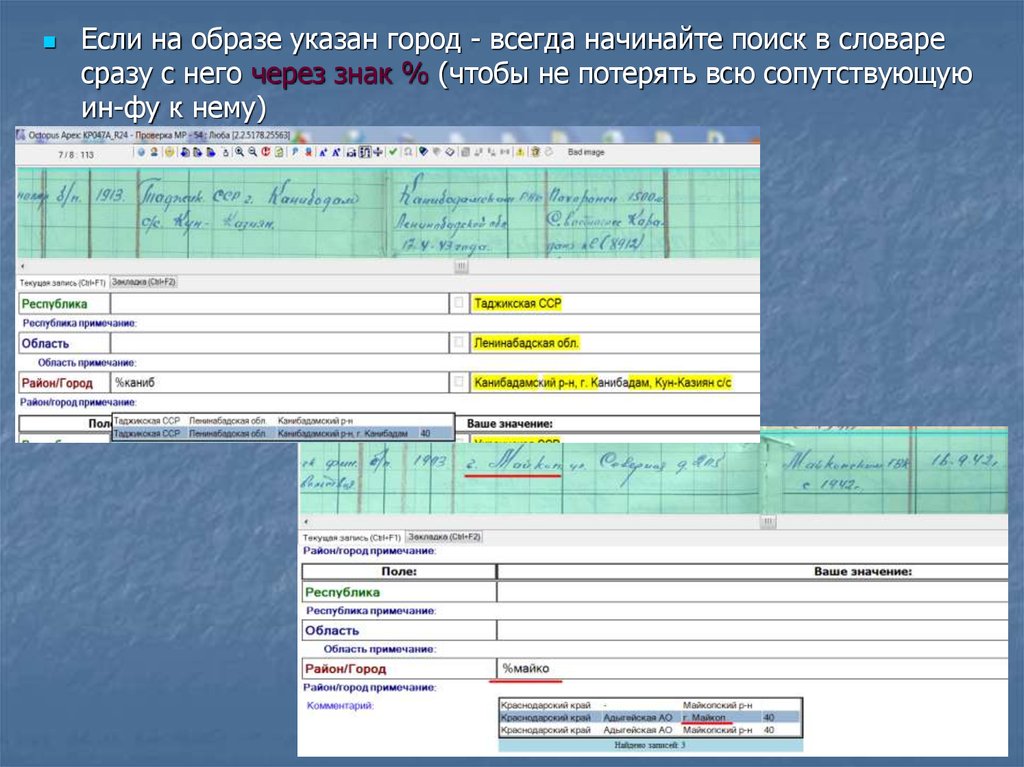This screenshot has height=767, width=1024.
Task: Click the 'Комментарий' label in lower window
Action: [x=340, y=705]
